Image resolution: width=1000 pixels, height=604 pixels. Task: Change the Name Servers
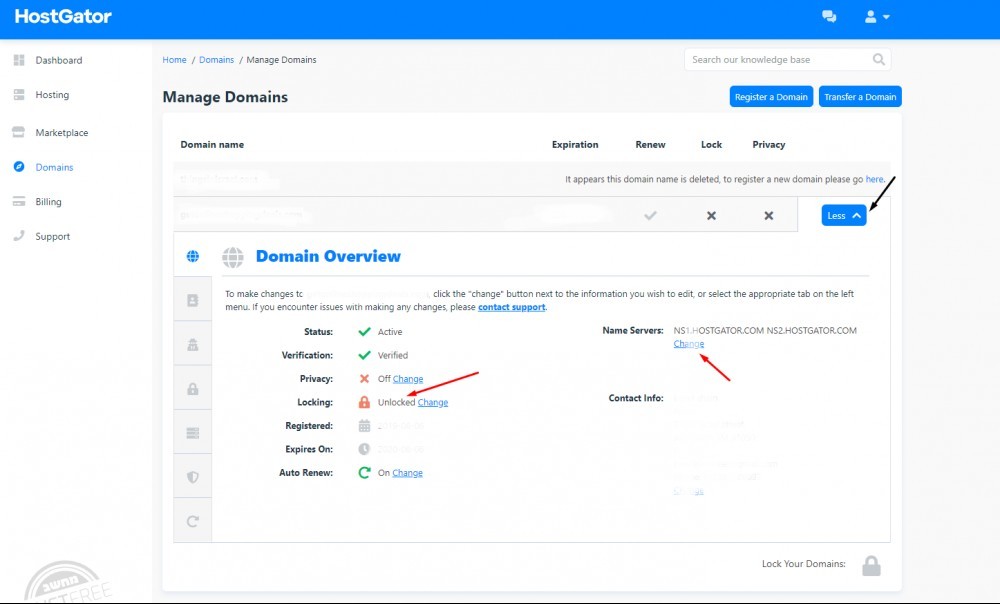click(689, 344)
